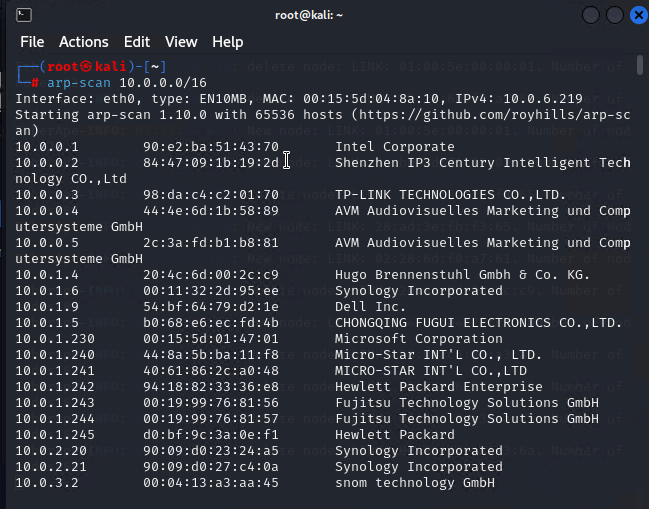Screen dimensions: 649x509
Task: Click IP address 10.0.1.244
Action: click(x=55, y=419)
